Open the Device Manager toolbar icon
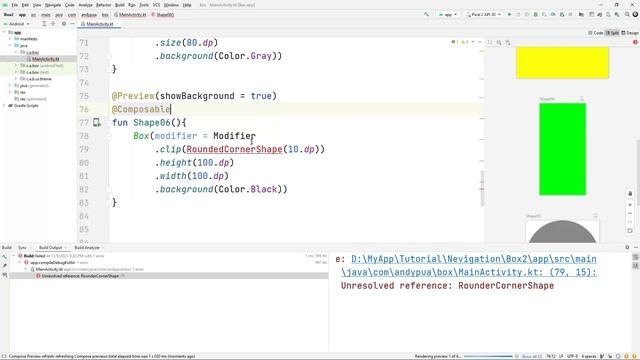 click(608, 14)
